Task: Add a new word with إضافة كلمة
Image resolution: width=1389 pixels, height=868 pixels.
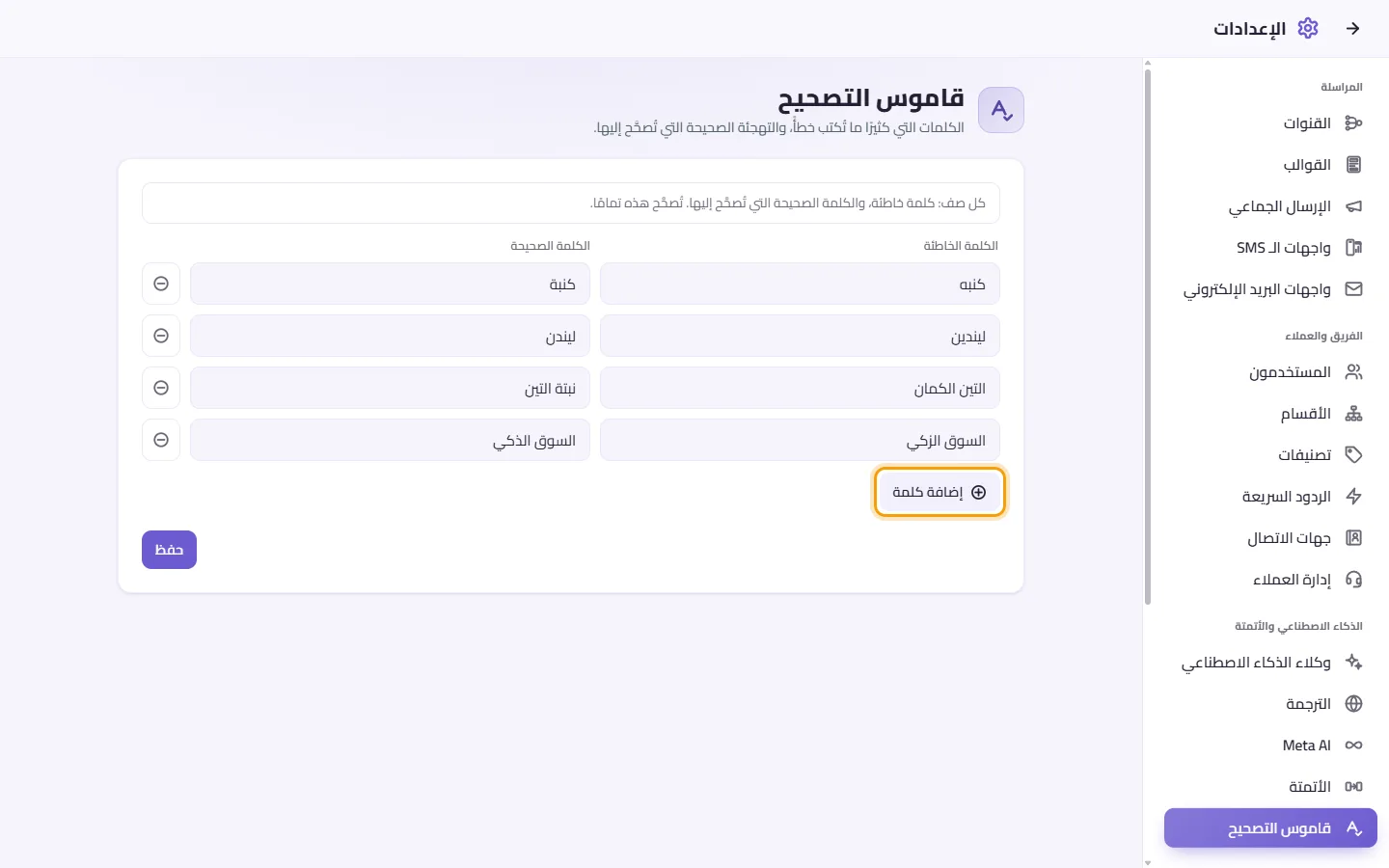Action: (940, 492)
